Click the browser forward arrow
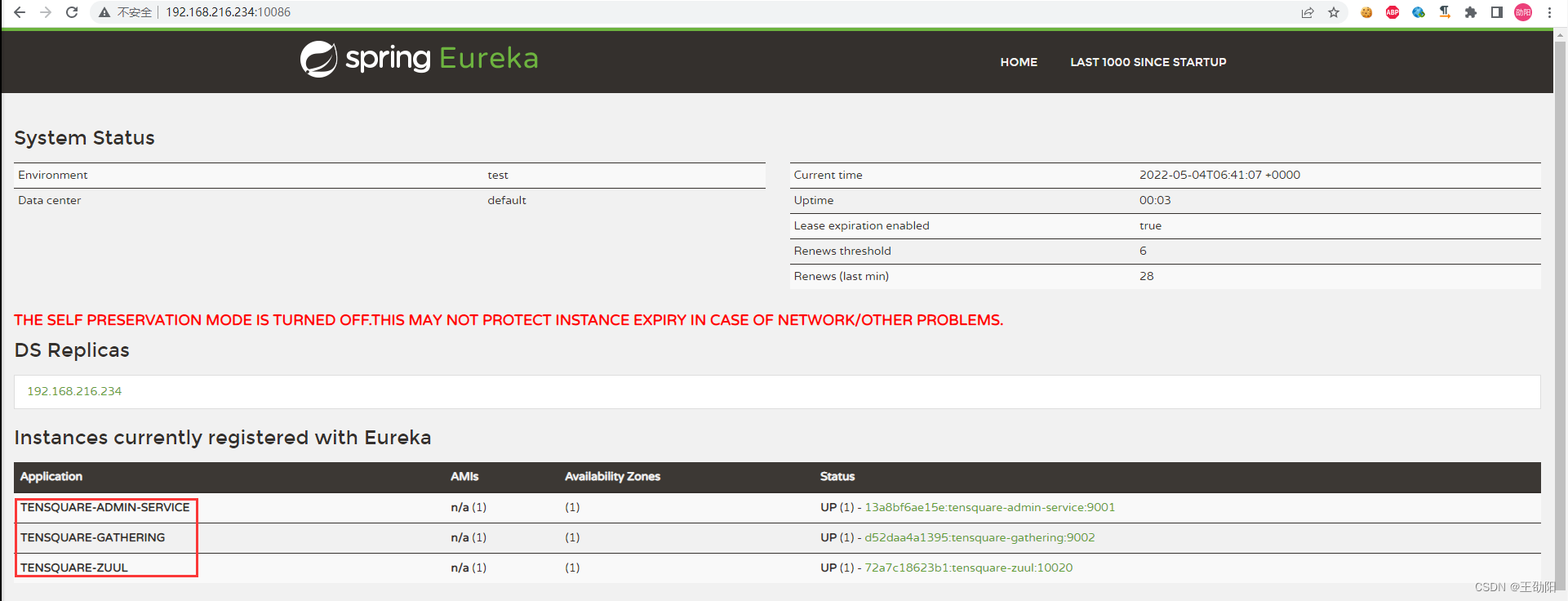Screen dimensions: 1568x601 click(x=46, y=12)
